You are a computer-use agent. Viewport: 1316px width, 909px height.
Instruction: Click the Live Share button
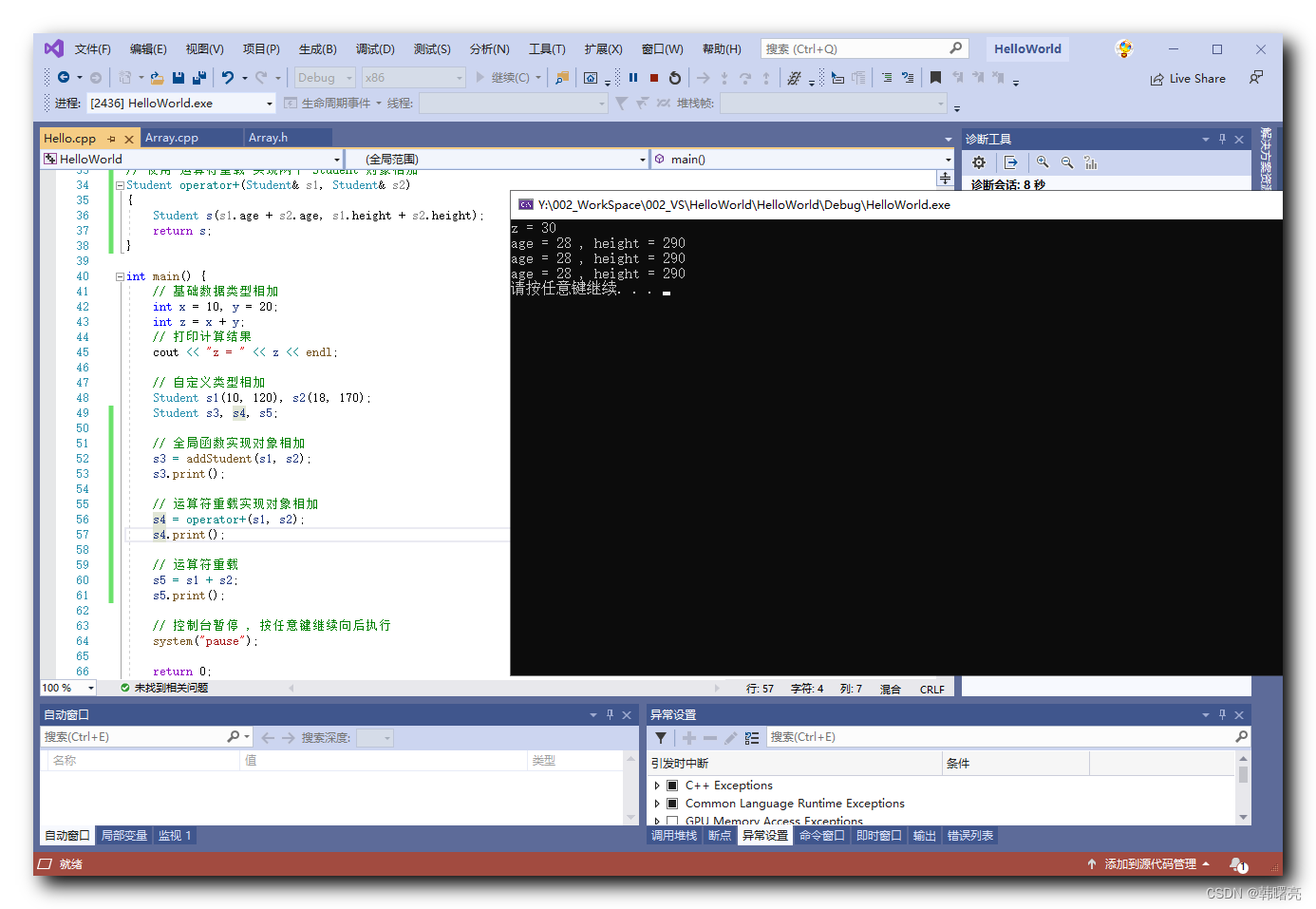click(x=1188, y=79)
